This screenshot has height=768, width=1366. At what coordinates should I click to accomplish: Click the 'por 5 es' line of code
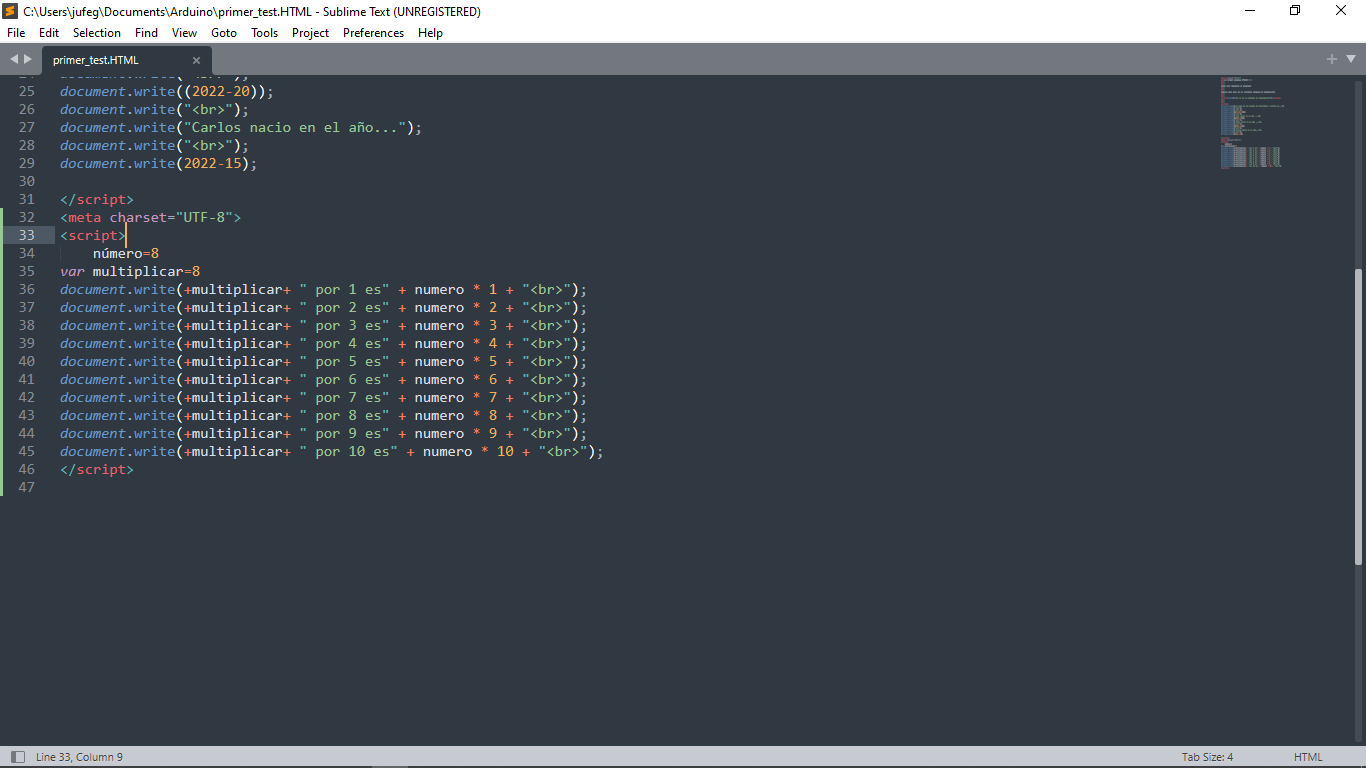[x=324, y=361]
